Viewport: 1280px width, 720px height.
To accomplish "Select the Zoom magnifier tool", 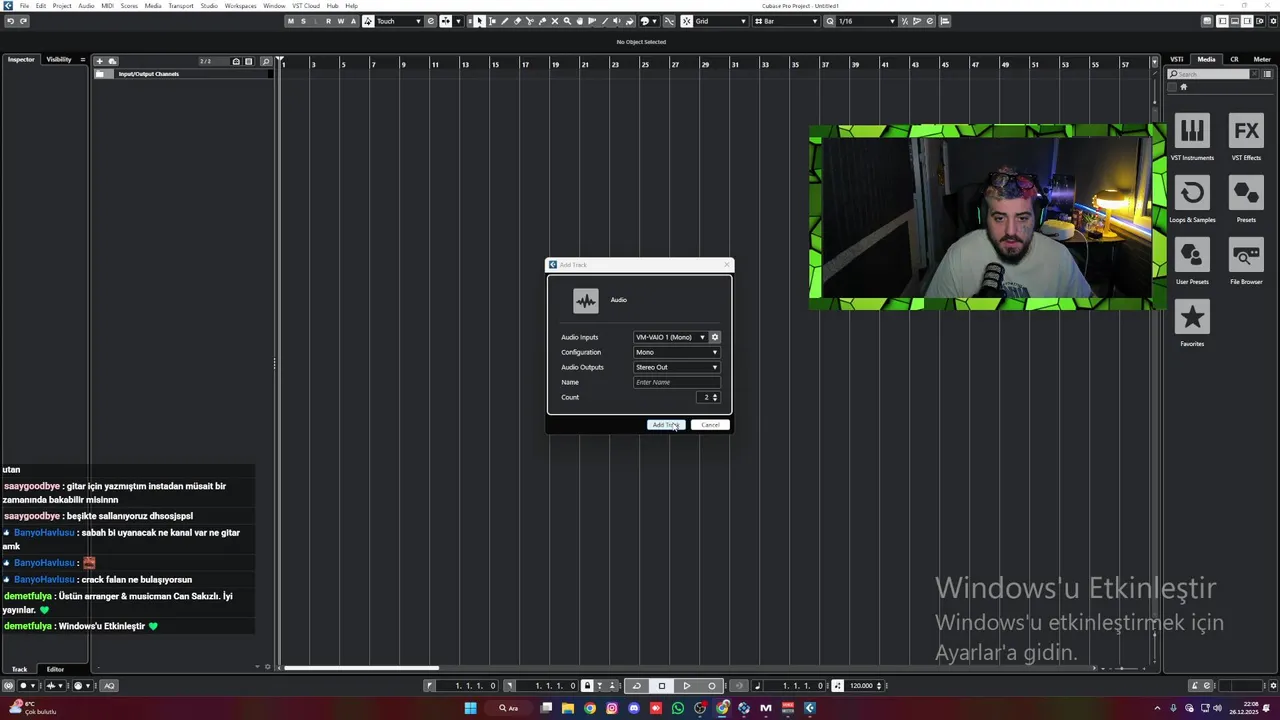I will coord(567,21).
